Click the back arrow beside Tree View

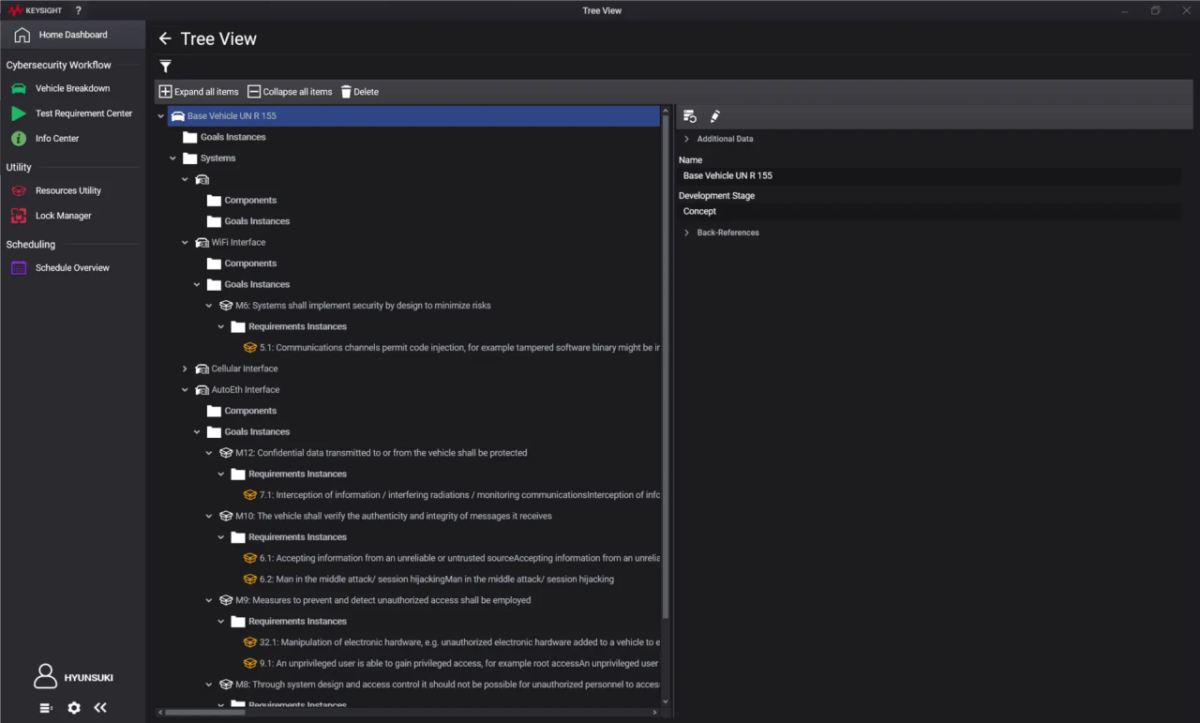point(165,39)
